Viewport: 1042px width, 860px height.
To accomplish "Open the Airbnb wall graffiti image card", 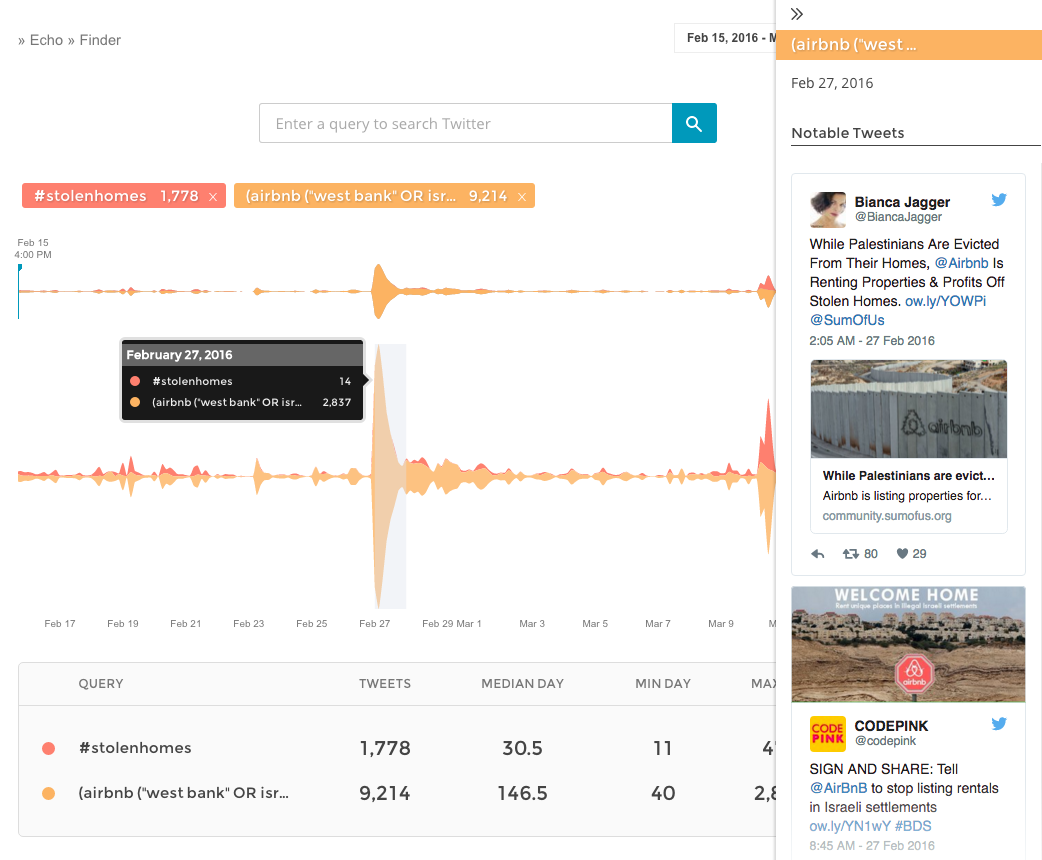I will [x=908, y=409].
